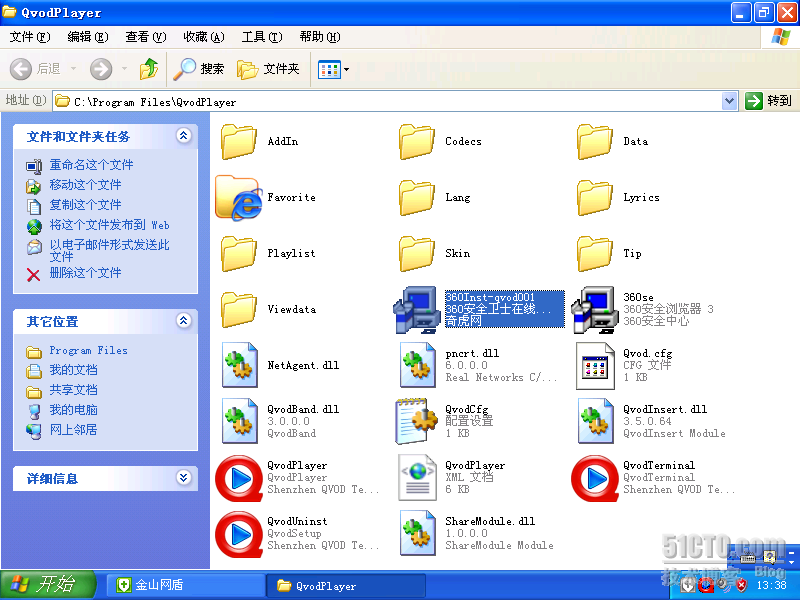
Task: Click the system tray clock 13:38
Action: pos(771,585)
